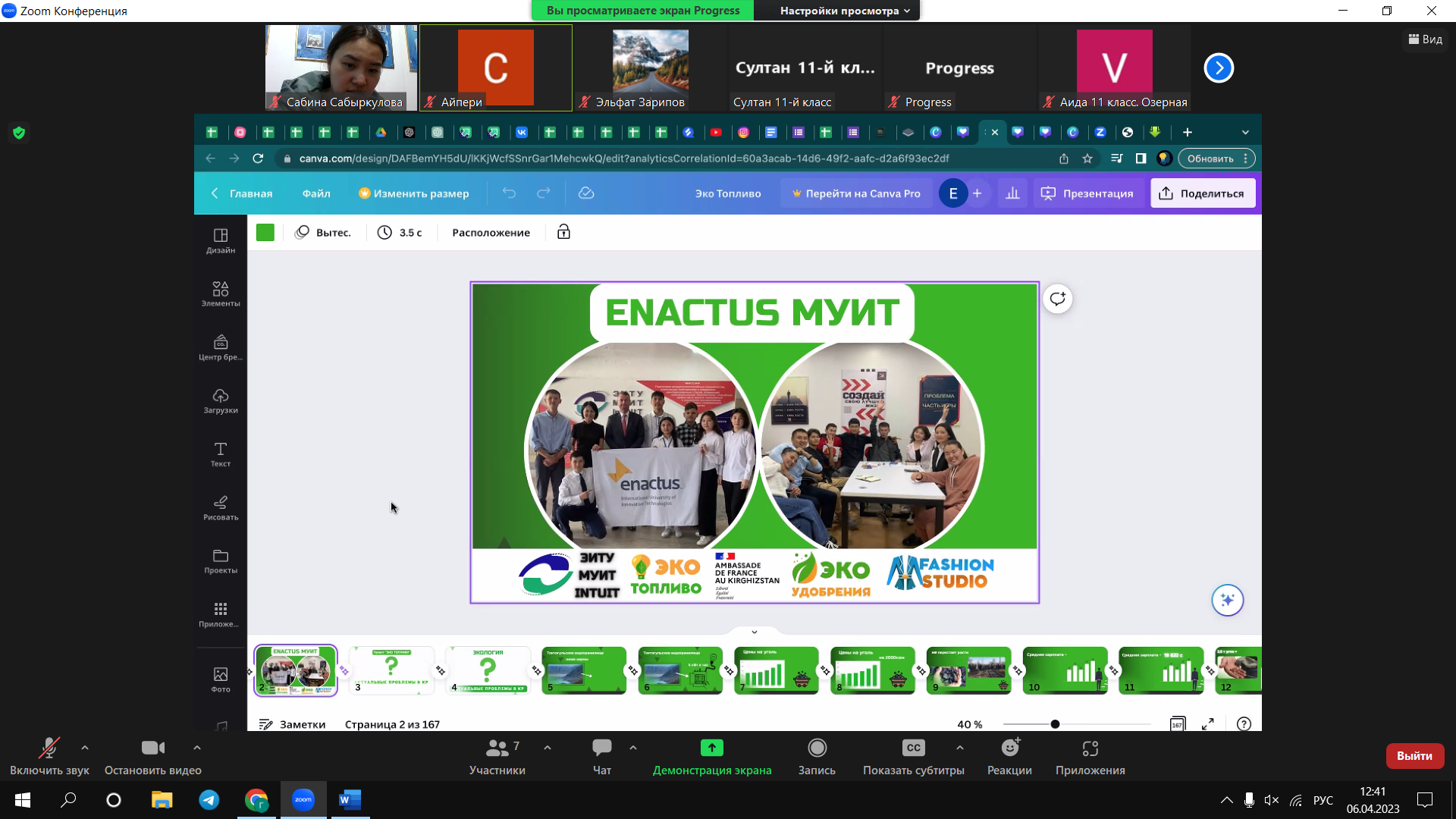Click Upgrade to Canva Pro
The height and width of the screenshot is (819, 1456).
tap(856, 193)
